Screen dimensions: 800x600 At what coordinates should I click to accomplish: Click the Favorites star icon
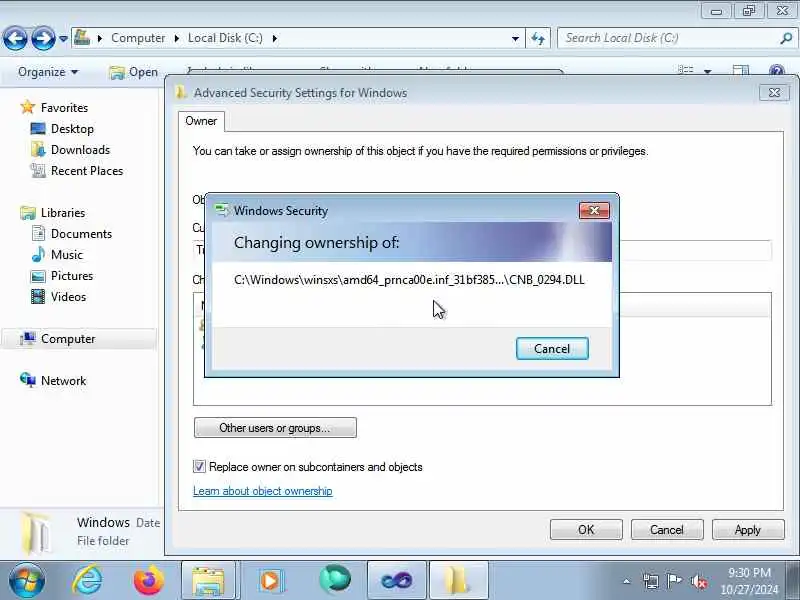[x=28, y=107]
